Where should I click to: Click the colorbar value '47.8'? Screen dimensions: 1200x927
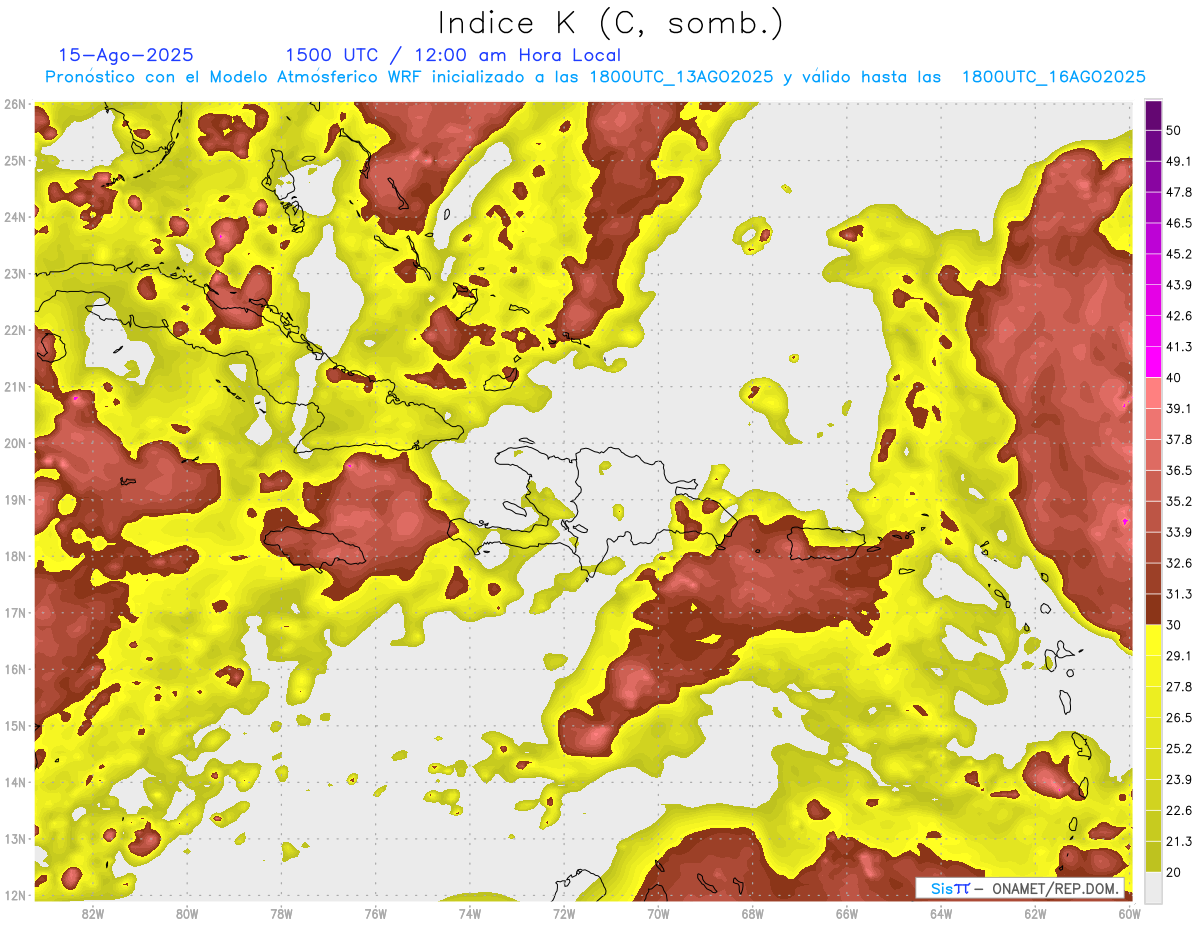(x=1178, y=192)
